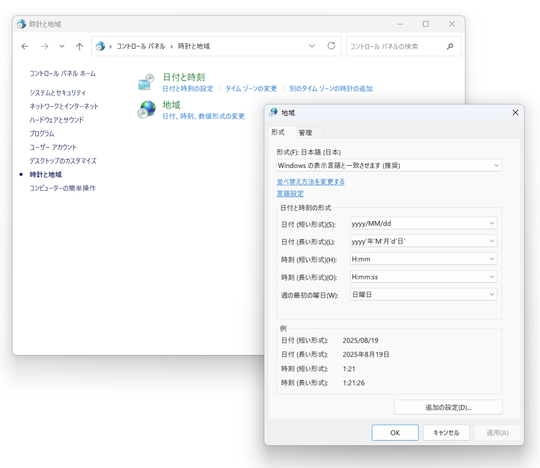
Task: Click the Forward navigation arrow
Action: tap(45, 46)
